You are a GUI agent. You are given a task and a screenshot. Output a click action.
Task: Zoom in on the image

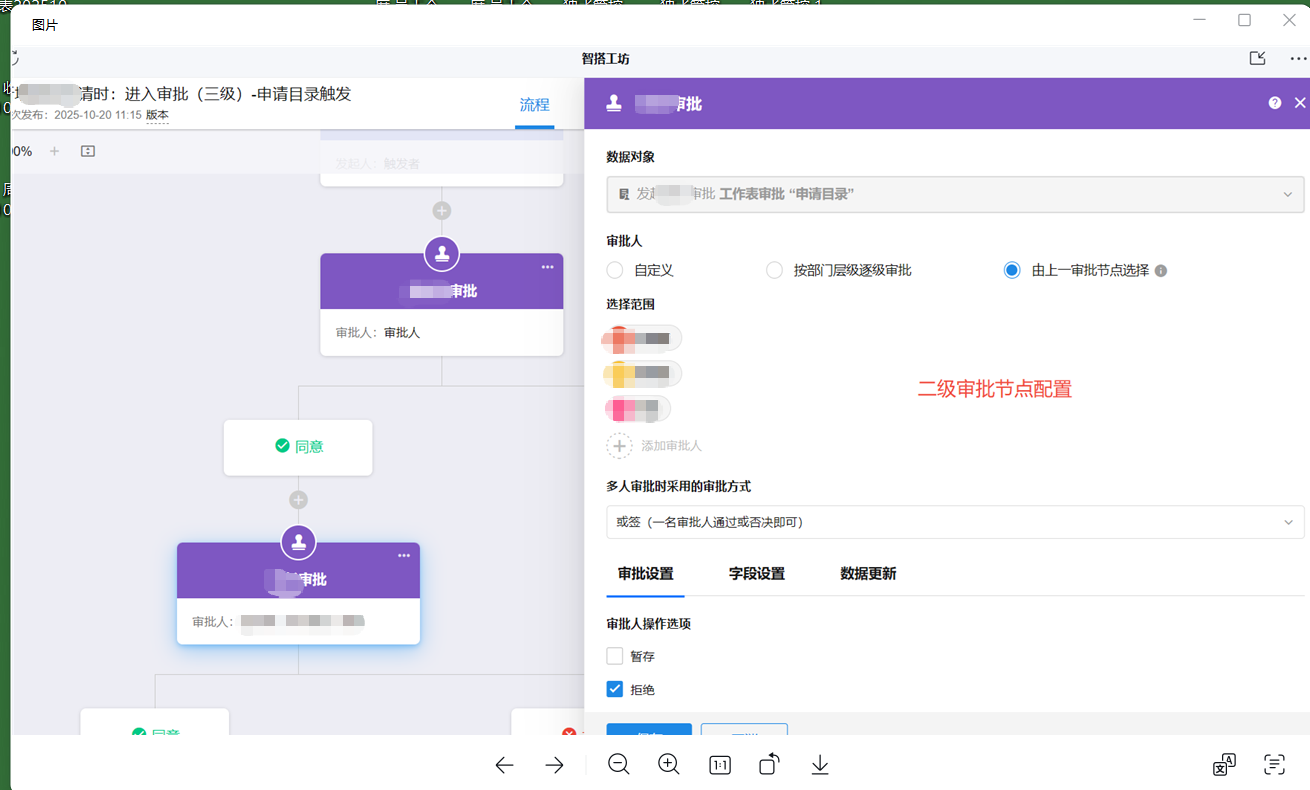click(x=669, y=765)
